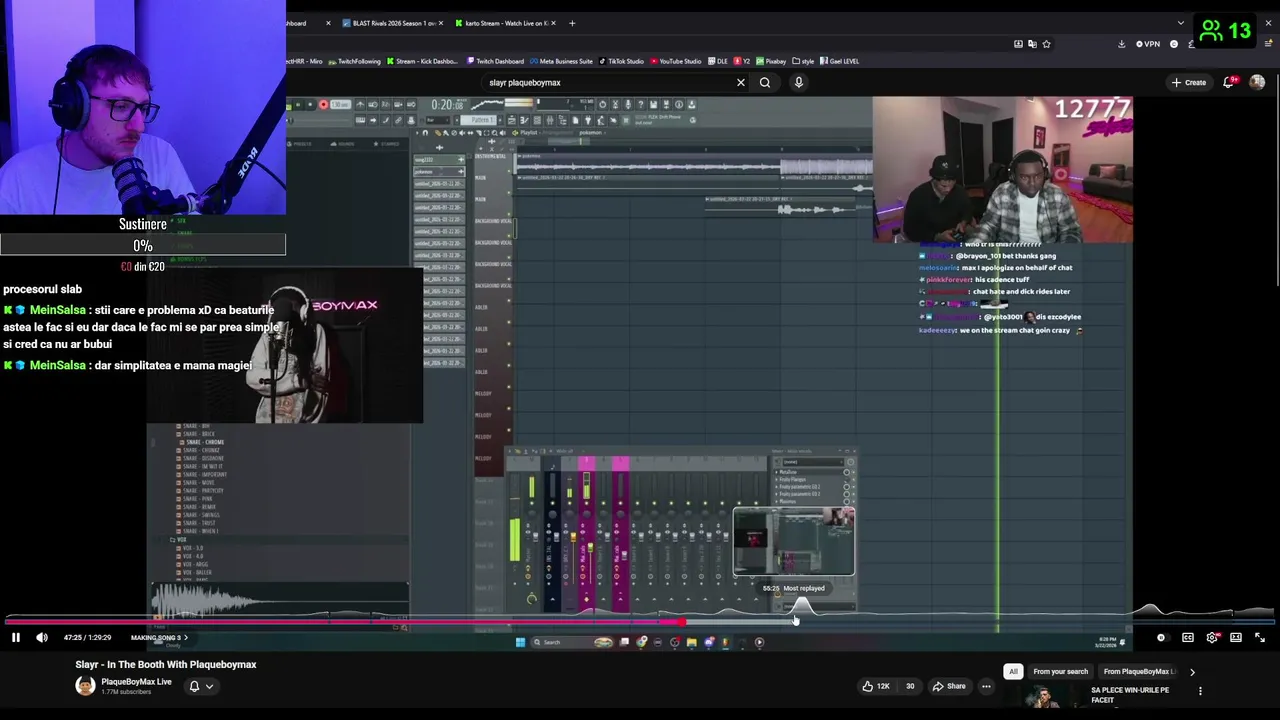The height and width of the screenshot is (720, 1280).
Task: Clear the YouTube search query
Action: click(x=741, y=83)
